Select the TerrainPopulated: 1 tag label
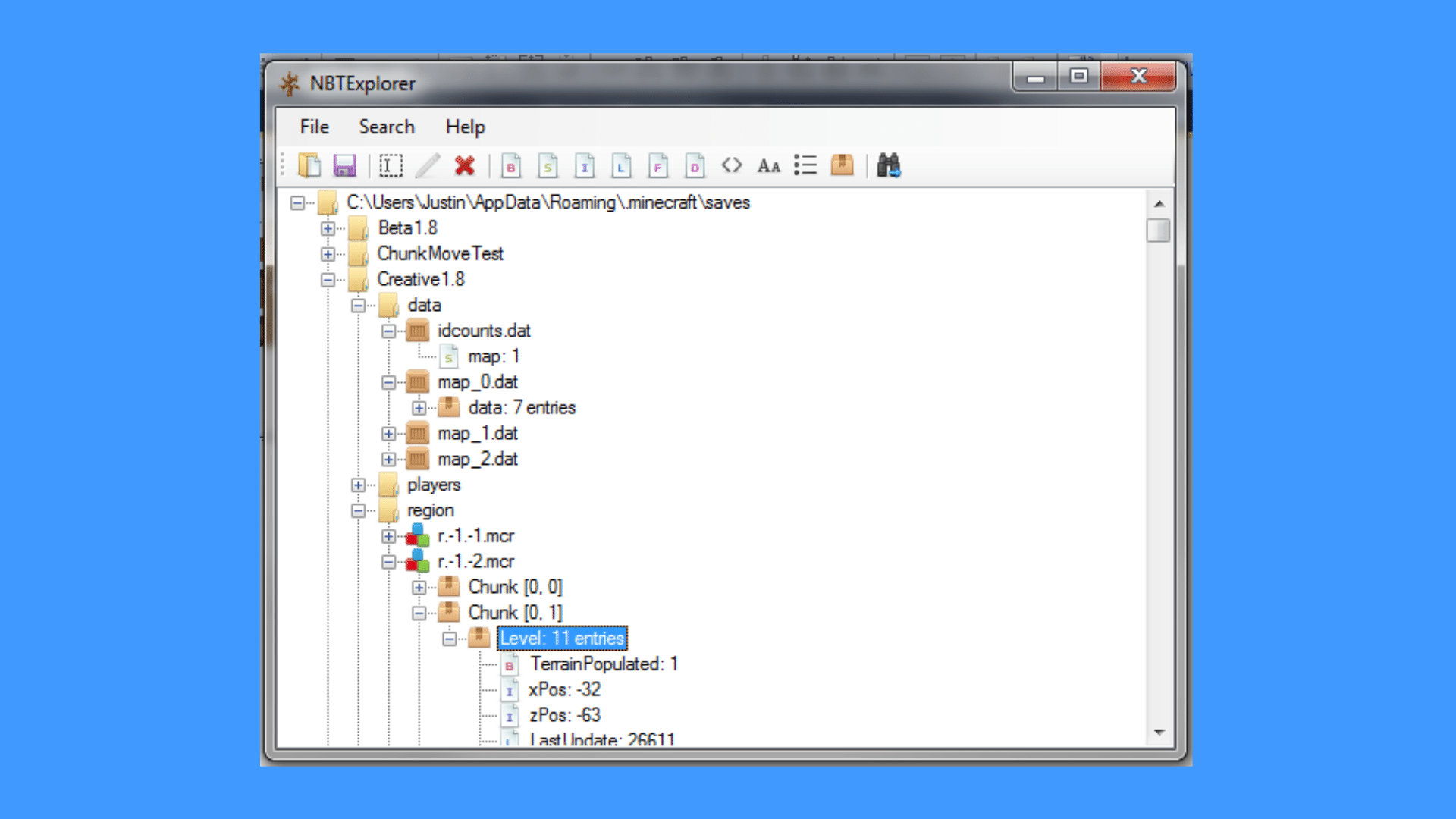The image size is (1456, 819). coord(604,664)
